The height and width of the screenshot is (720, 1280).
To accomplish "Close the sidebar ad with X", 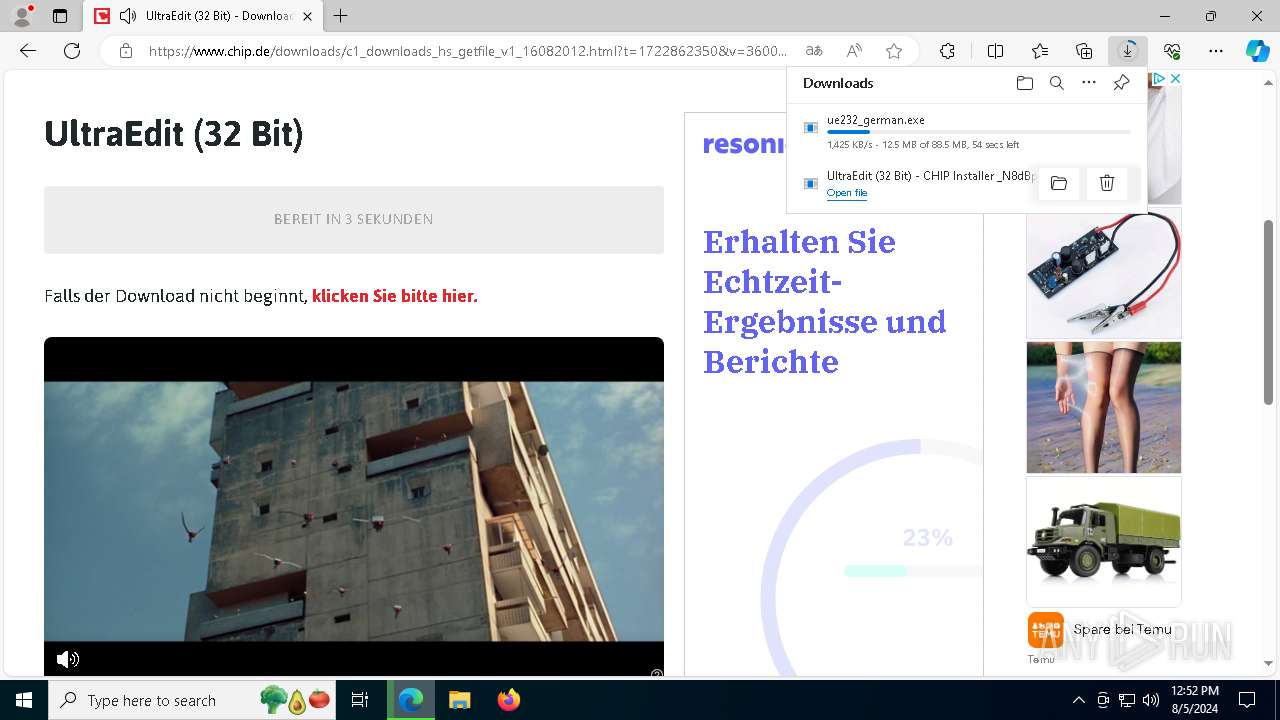I will 1175,78.
